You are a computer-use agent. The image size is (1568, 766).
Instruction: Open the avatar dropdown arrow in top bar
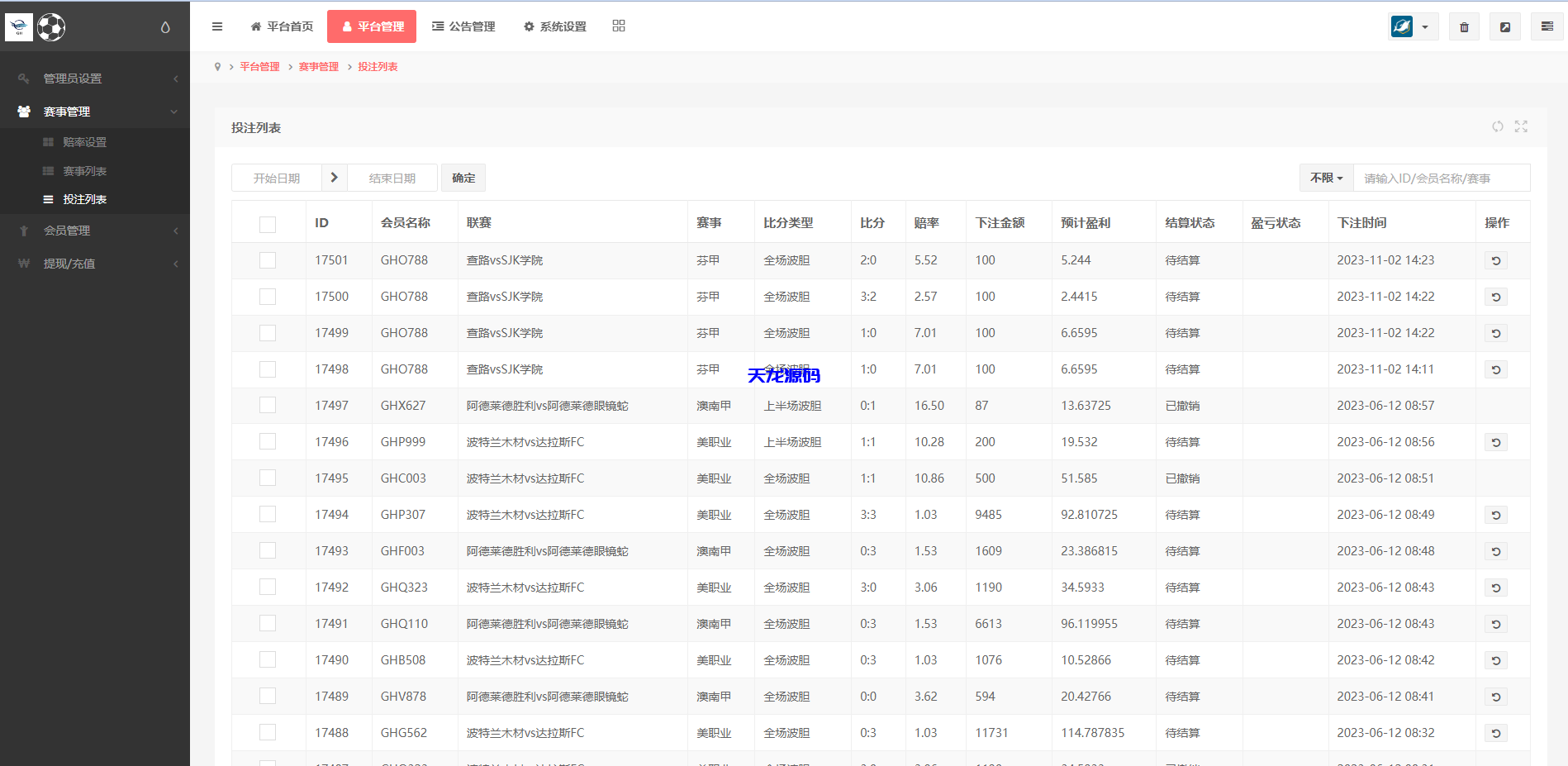[x=1424, y=26]
